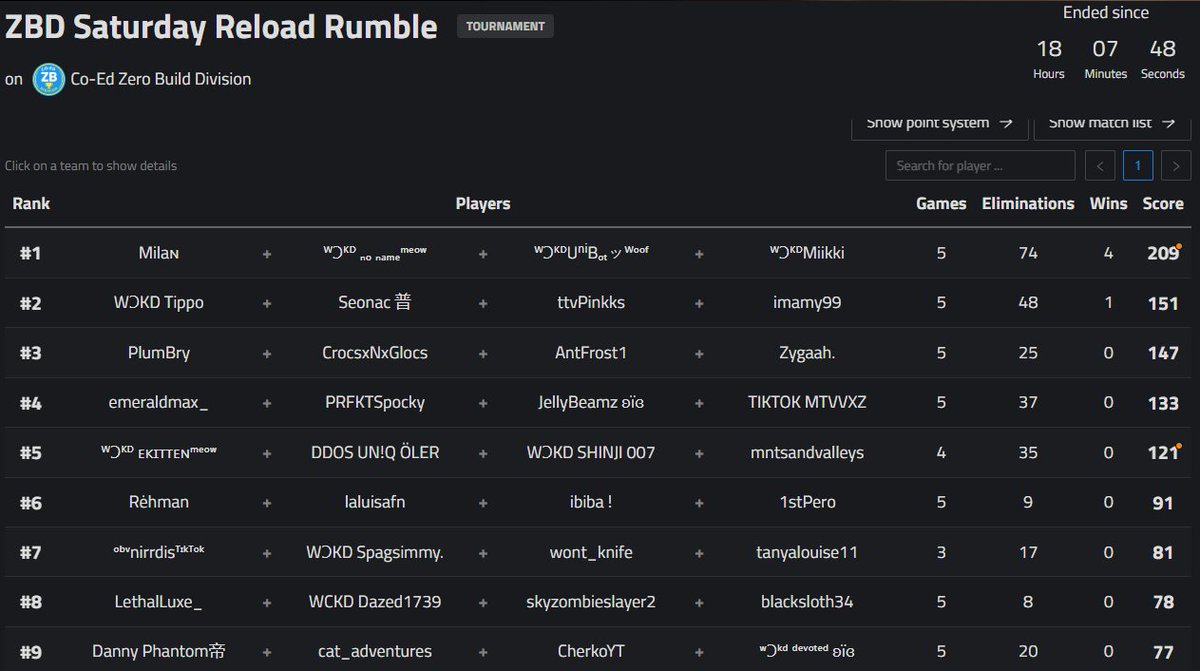Screen dimensions: 1200x671
Task: Select player WCKD Dazed1739
Action: click(x=375, y=603)
